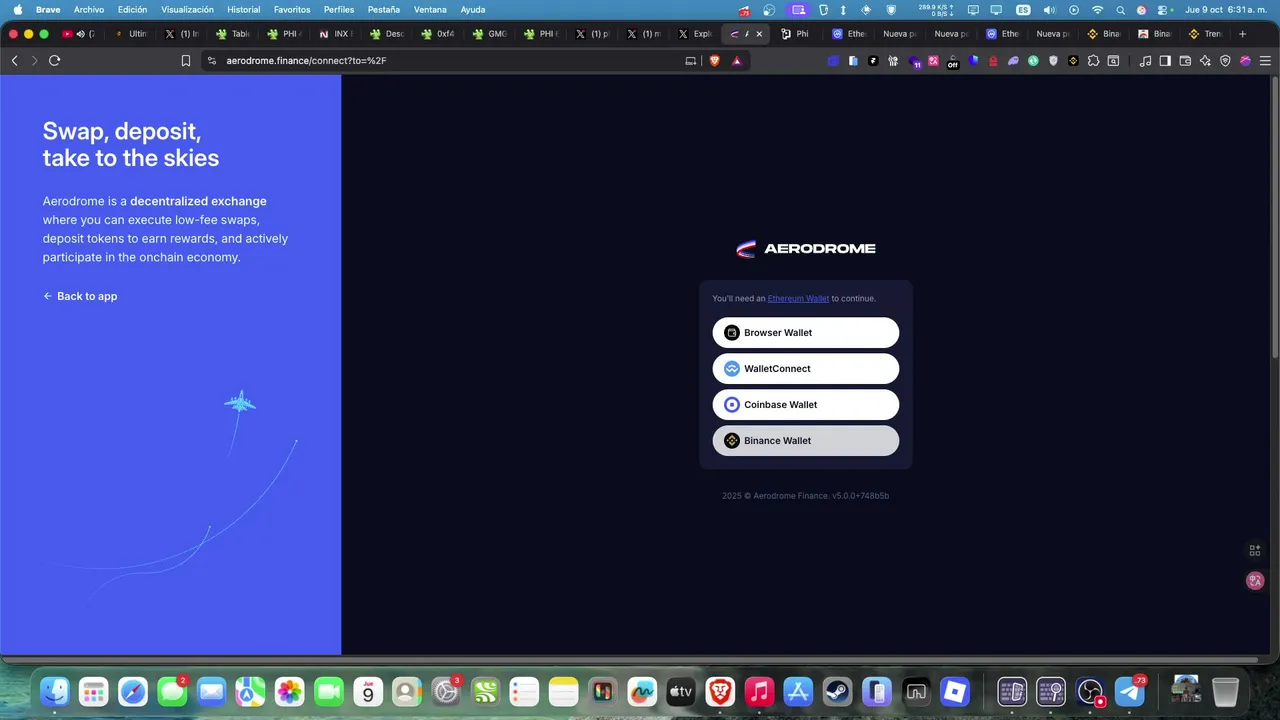1280x720 pixels.
Task: Switch to the Table tab
Action: [x=235, y=33]
